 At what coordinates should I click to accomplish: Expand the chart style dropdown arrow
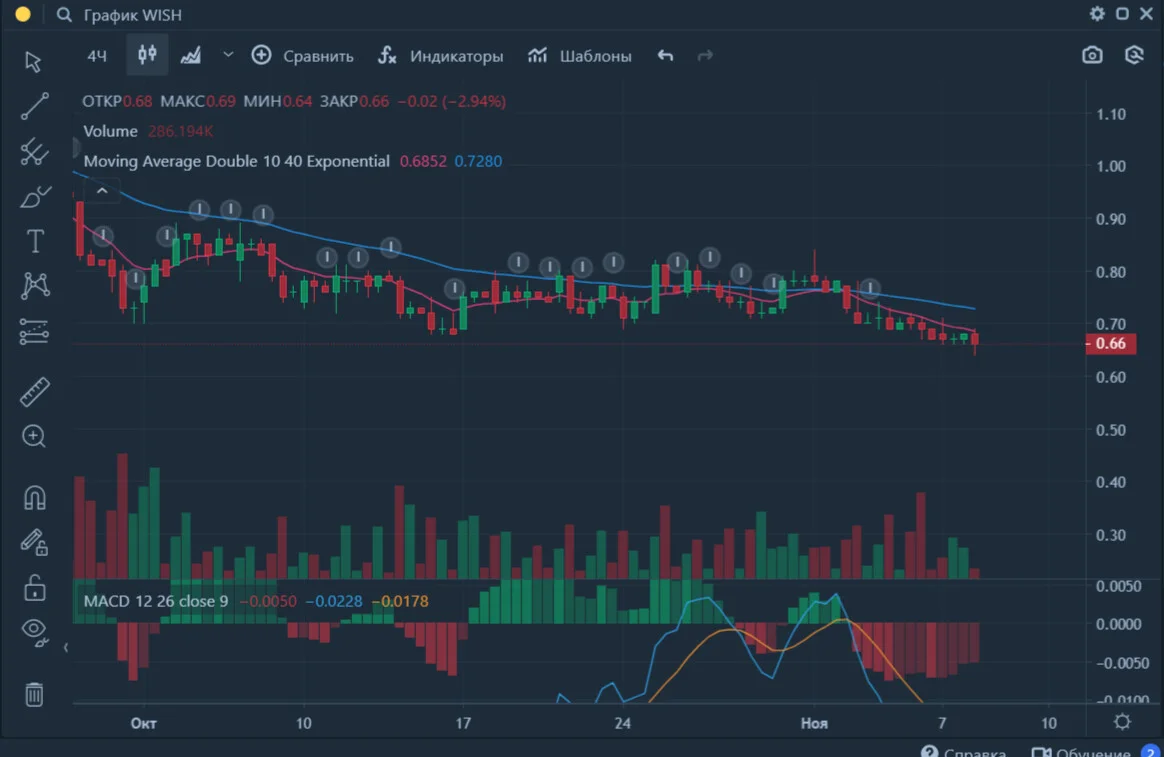[x=228, y=55]
